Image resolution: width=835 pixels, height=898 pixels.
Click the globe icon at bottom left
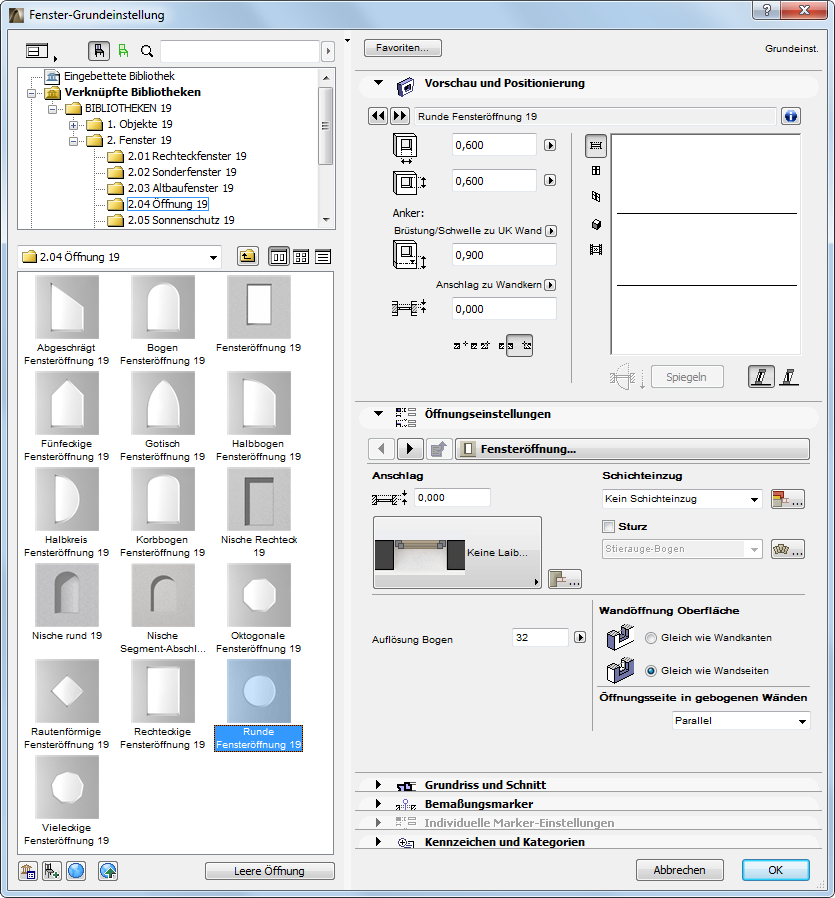[x=76, y=871]
